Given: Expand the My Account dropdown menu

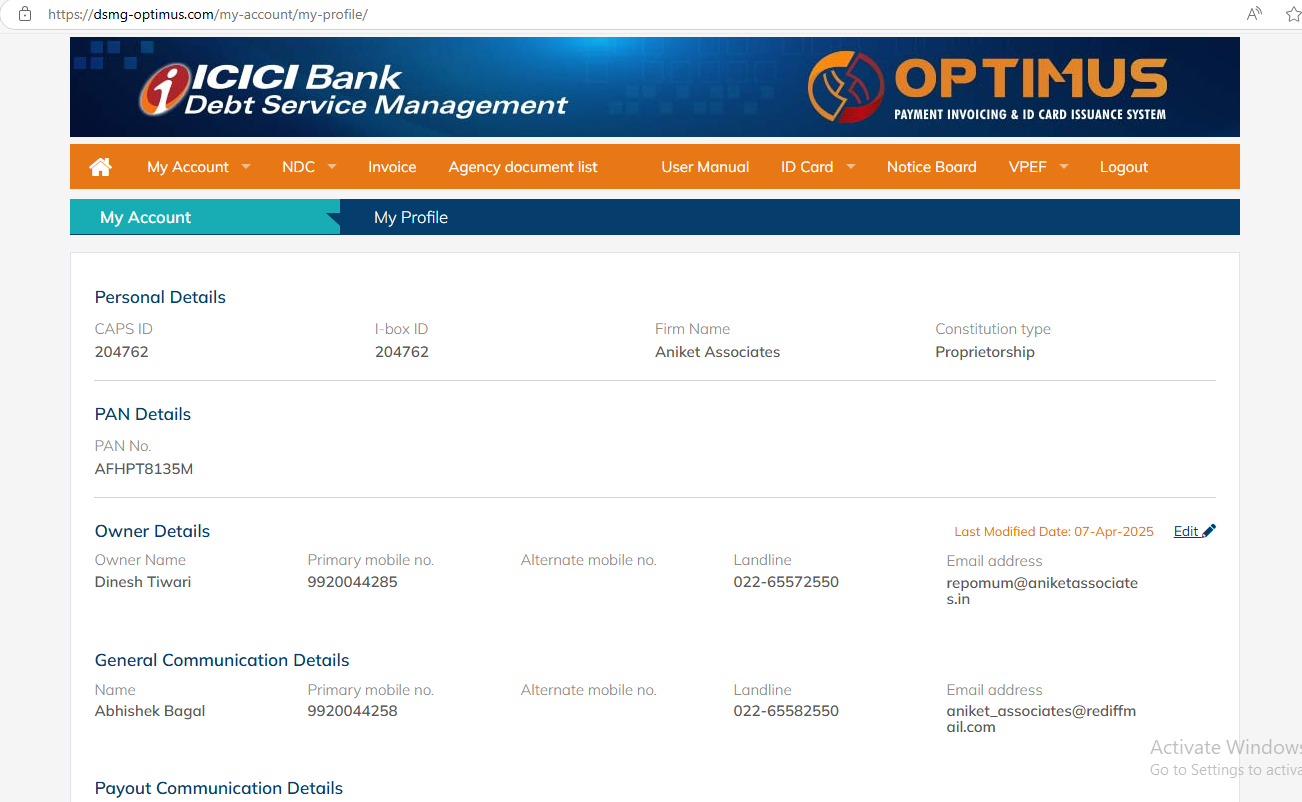Looking at the screenshot, I should [197, 167].
